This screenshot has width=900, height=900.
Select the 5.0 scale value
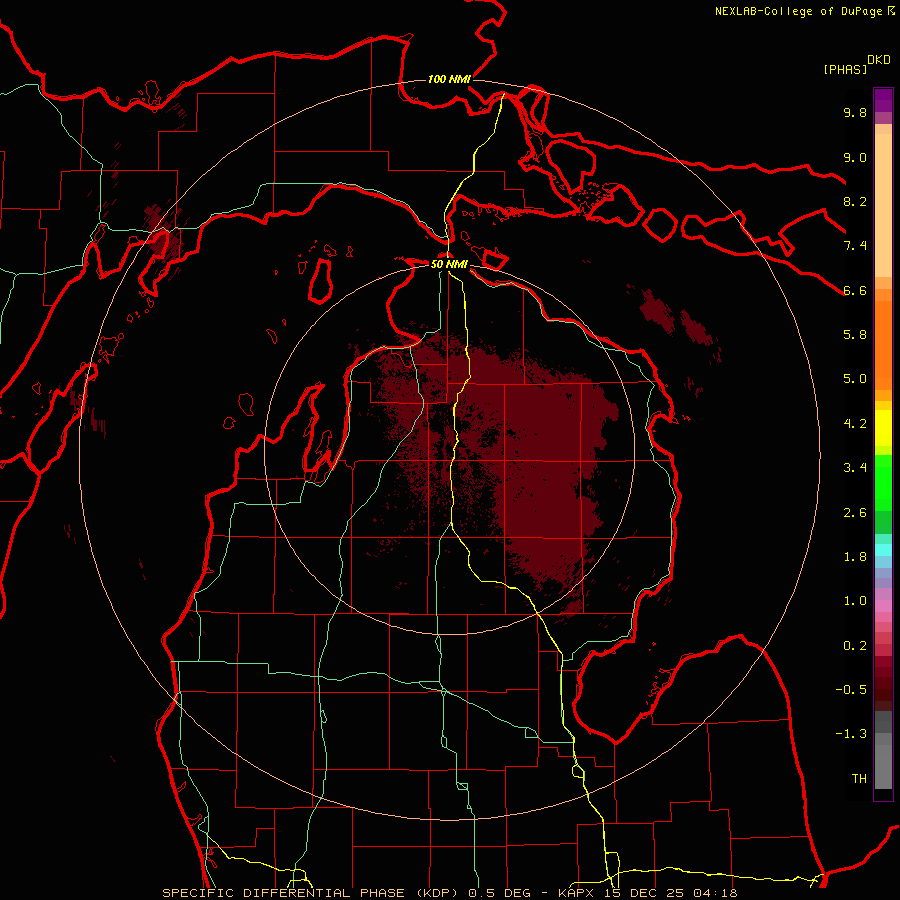855,379
